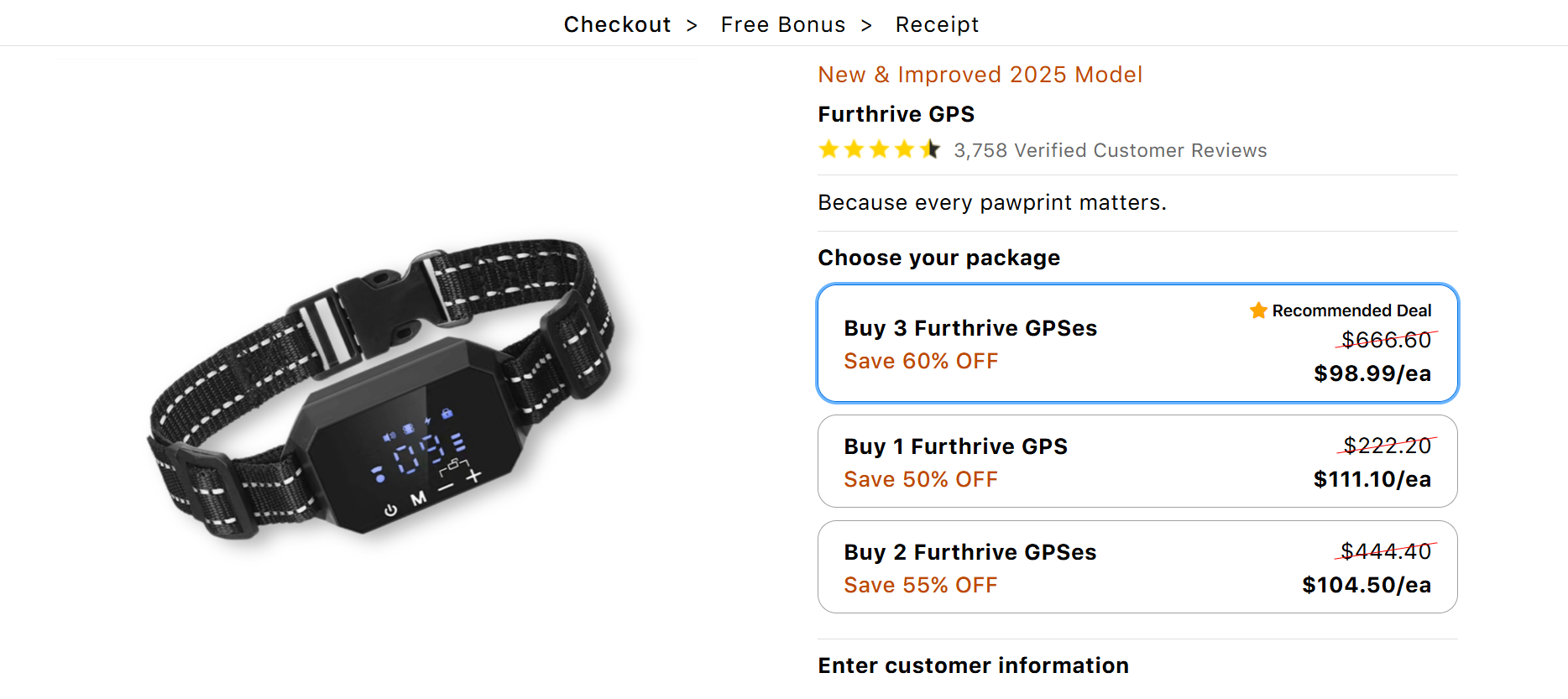1568x699 pixels.
Task: Click the crossed-out $444.40 price
Action: [1385, 551]
